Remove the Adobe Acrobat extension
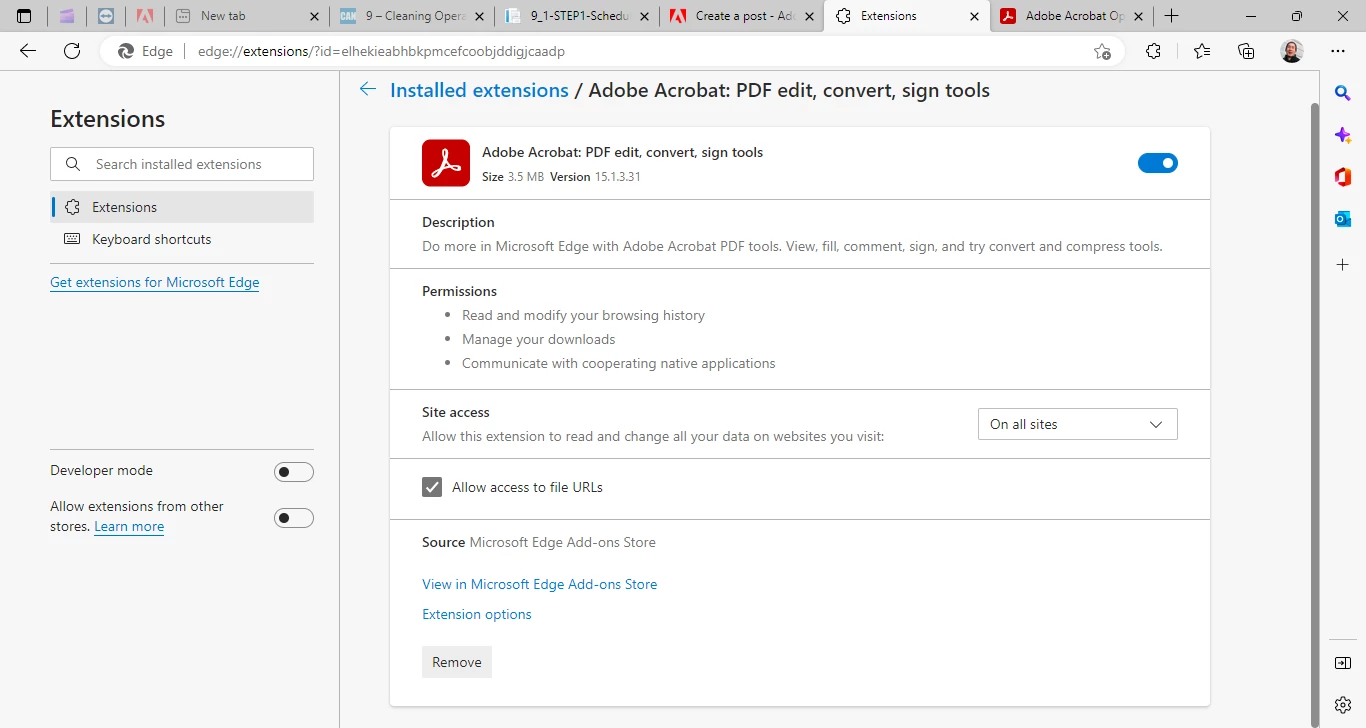 tap(457, 662)
